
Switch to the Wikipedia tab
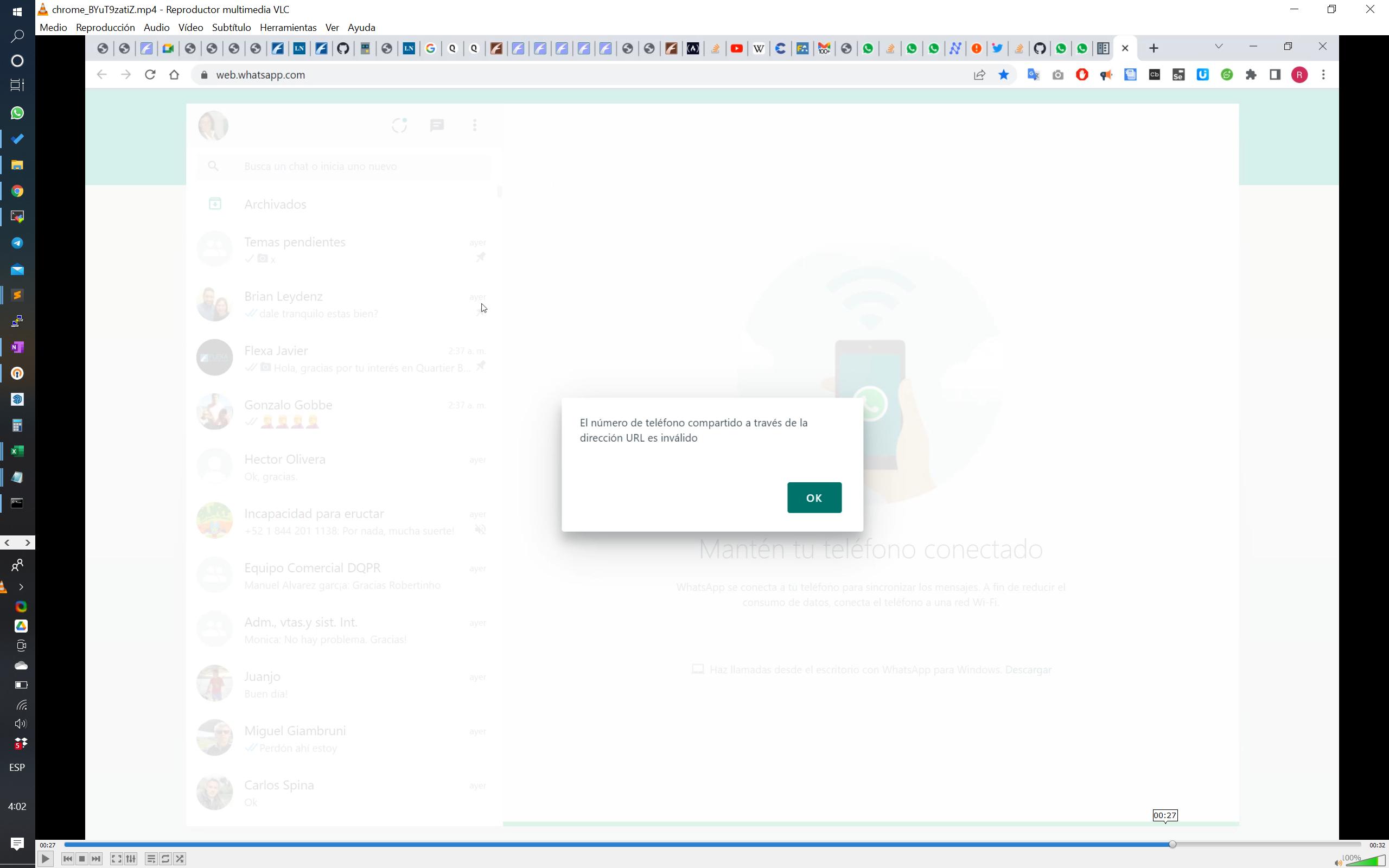point(758,48)
